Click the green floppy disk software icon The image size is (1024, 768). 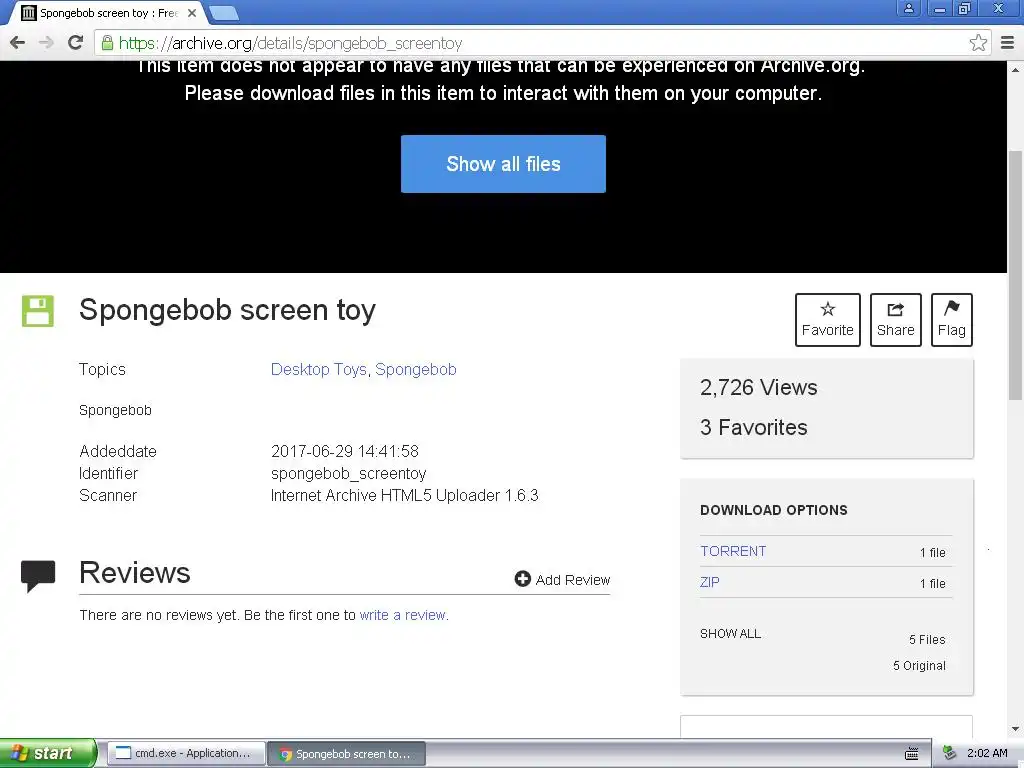(x=38, y=311)
